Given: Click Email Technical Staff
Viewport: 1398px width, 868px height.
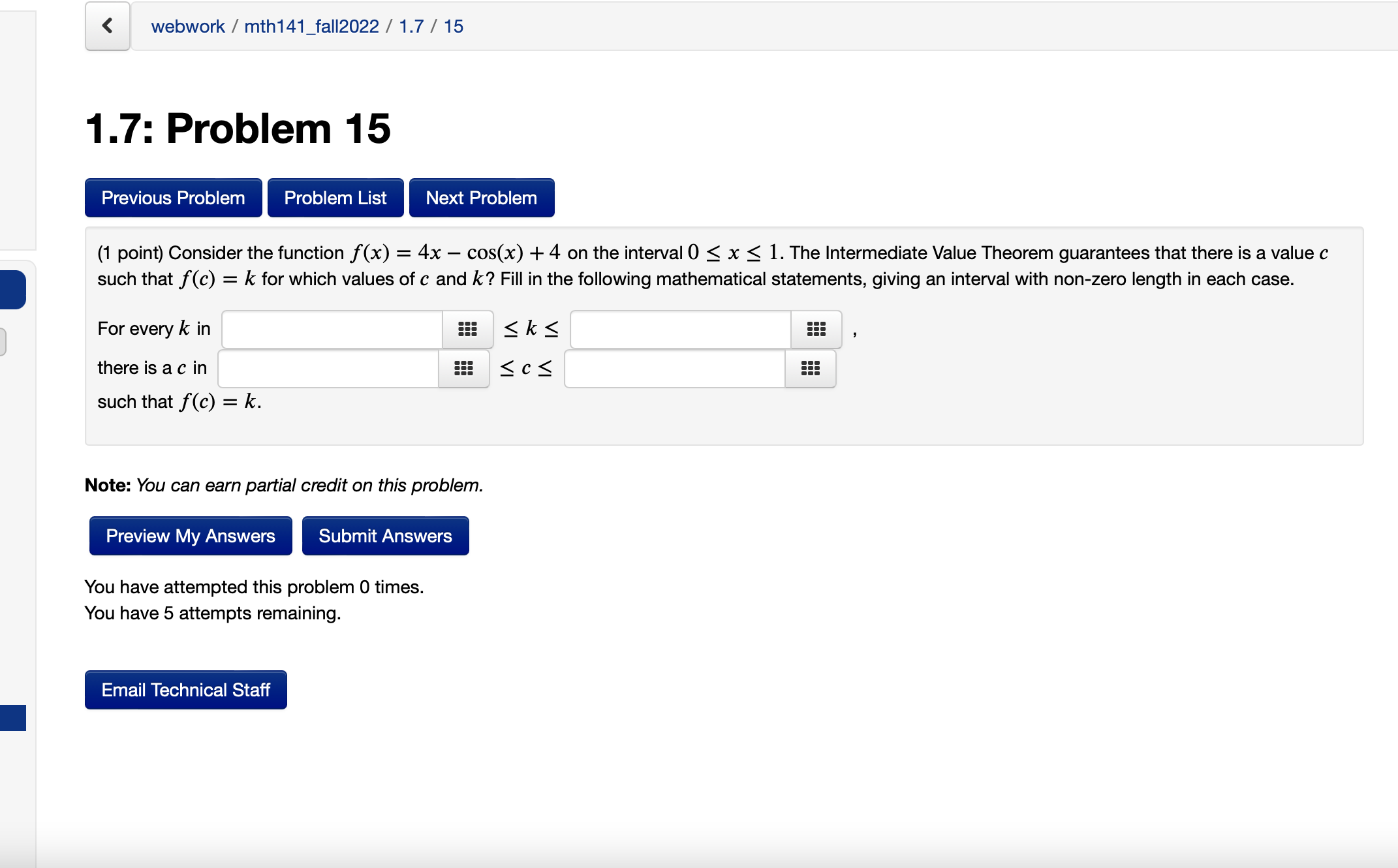Looking at the screenshot, I should point(185,690).
